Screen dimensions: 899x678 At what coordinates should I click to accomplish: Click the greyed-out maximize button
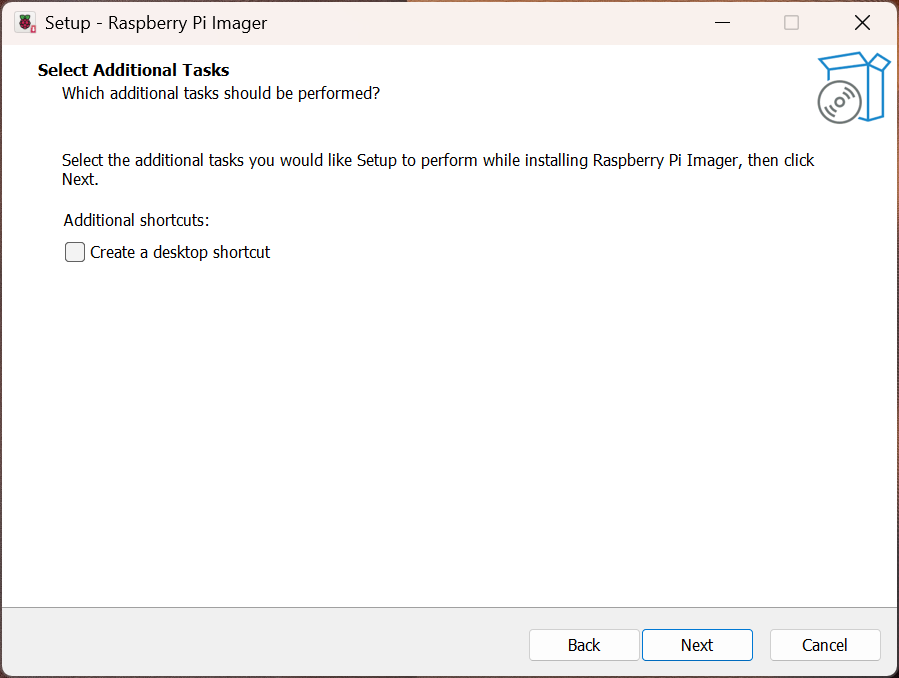pyautogui.click(x=791, y=23)
